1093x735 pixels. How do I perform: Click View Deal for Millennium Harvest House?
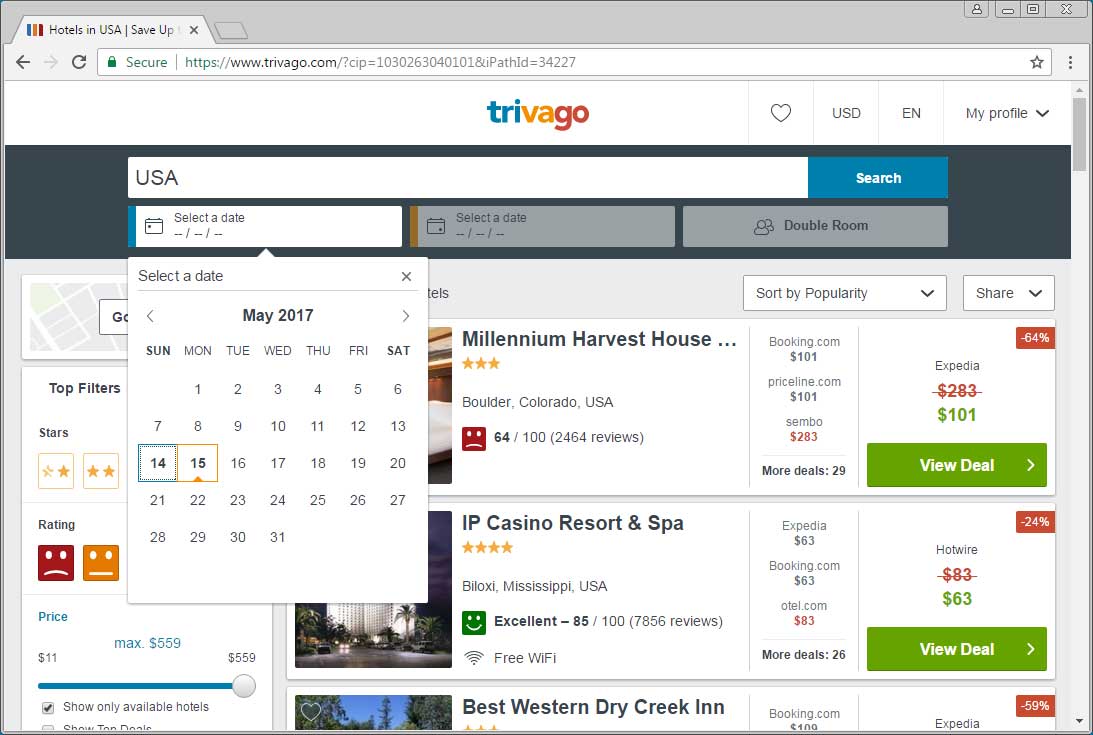click(956, 465)
